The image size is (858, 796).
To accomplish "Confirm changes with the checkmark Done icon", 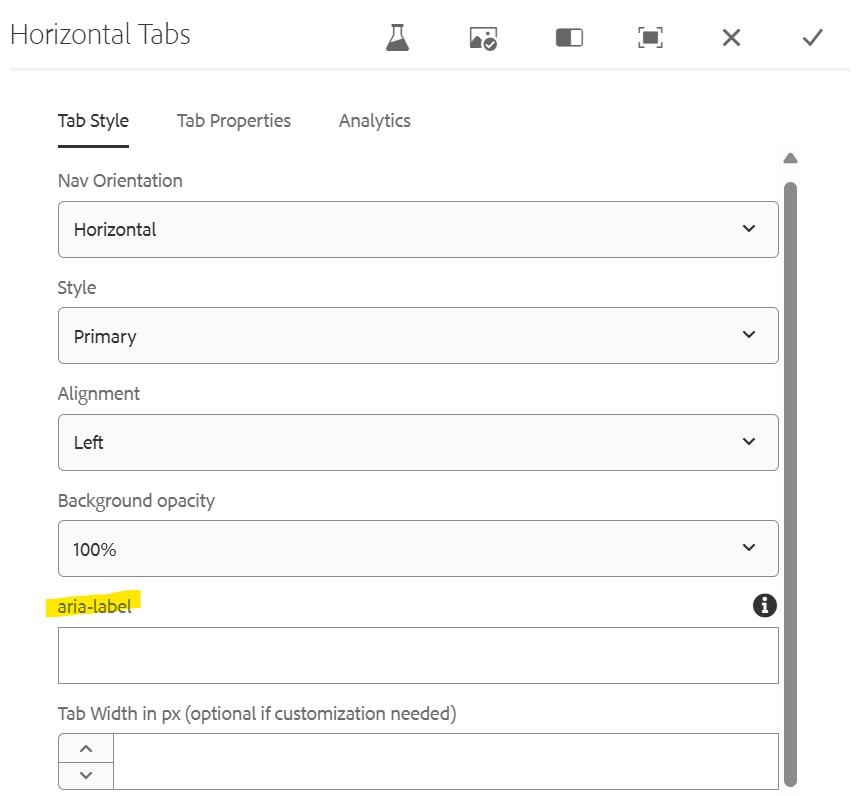I will click(x=812, y=38).
